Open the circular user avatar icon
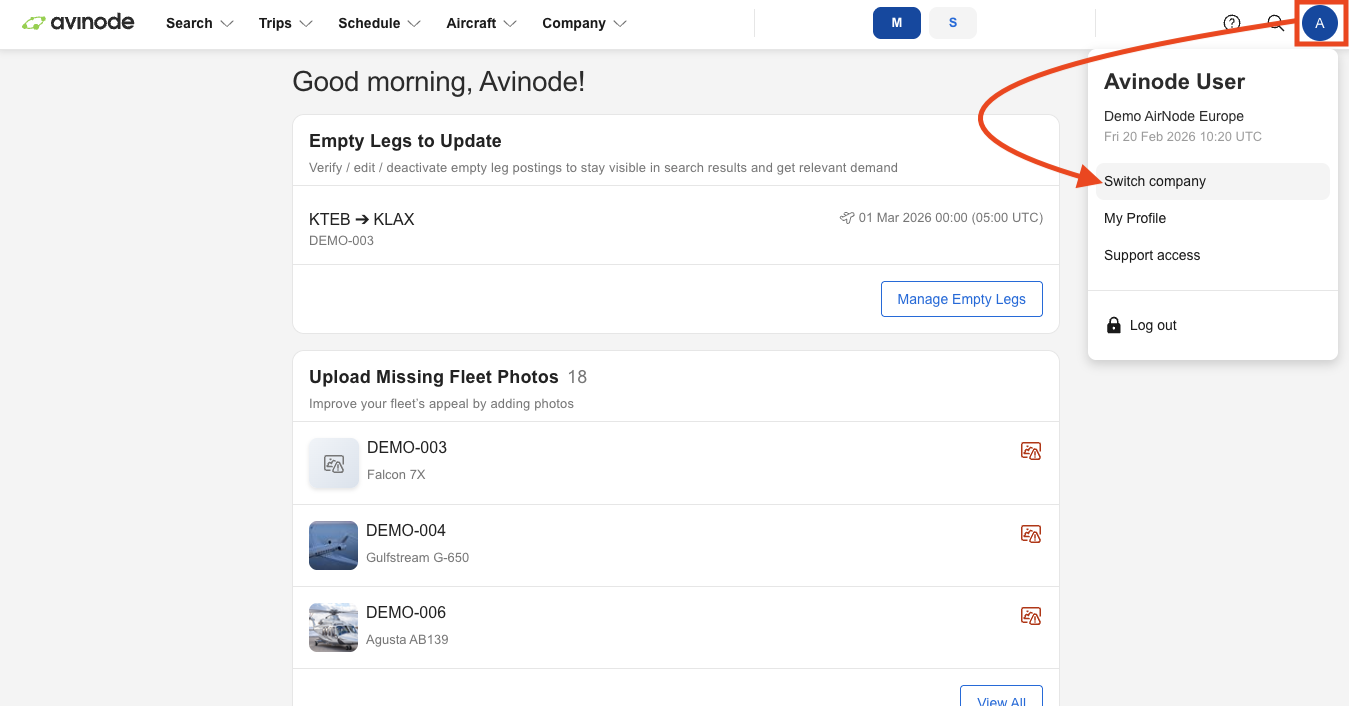The height and width of the screenshot is (706, 1349). click(x=1321, y=23)
